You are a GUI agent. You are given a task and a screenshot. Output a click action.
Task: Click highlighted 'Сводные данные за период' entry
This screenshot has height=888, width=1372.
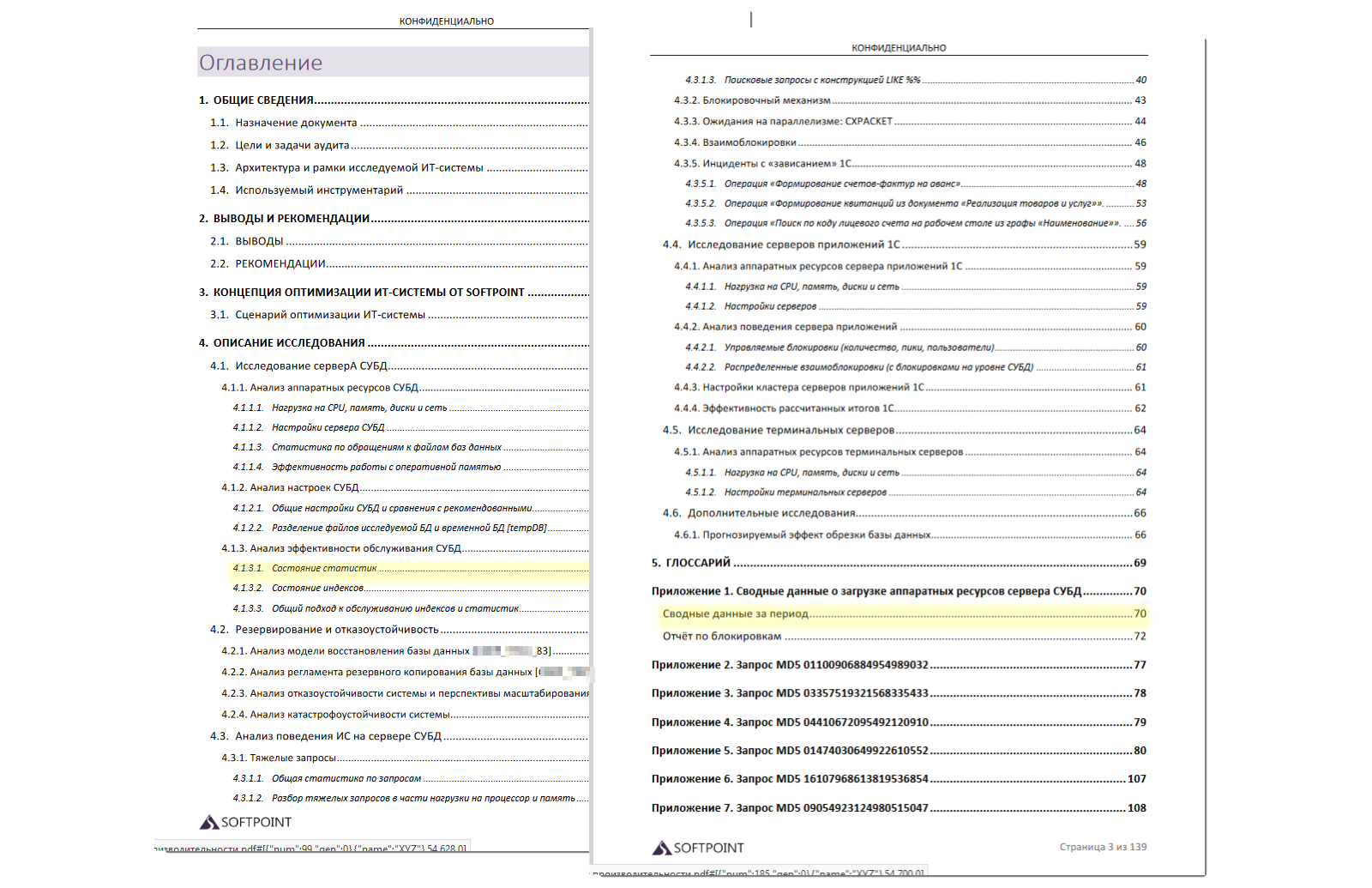[x=905, y=613]
